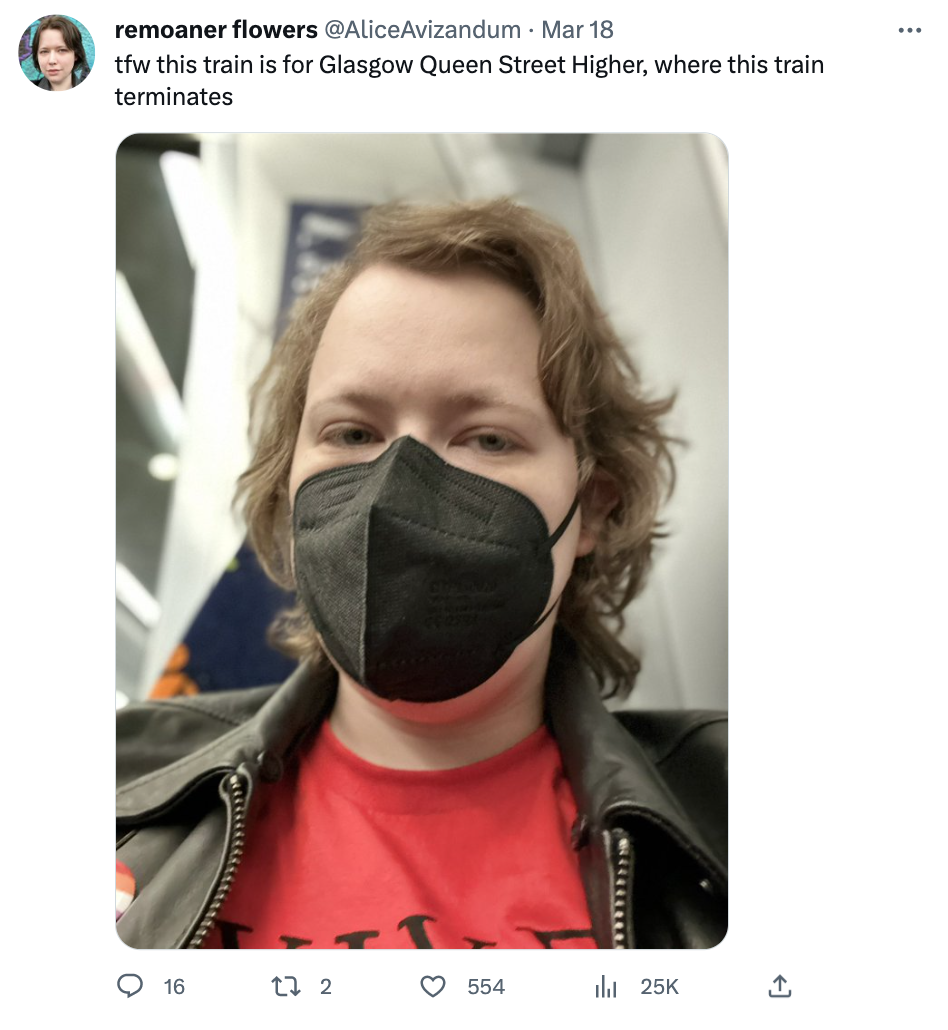Open the profile avatar picture
Viewport: 948px width, 1030px height.
coord(56,53)
